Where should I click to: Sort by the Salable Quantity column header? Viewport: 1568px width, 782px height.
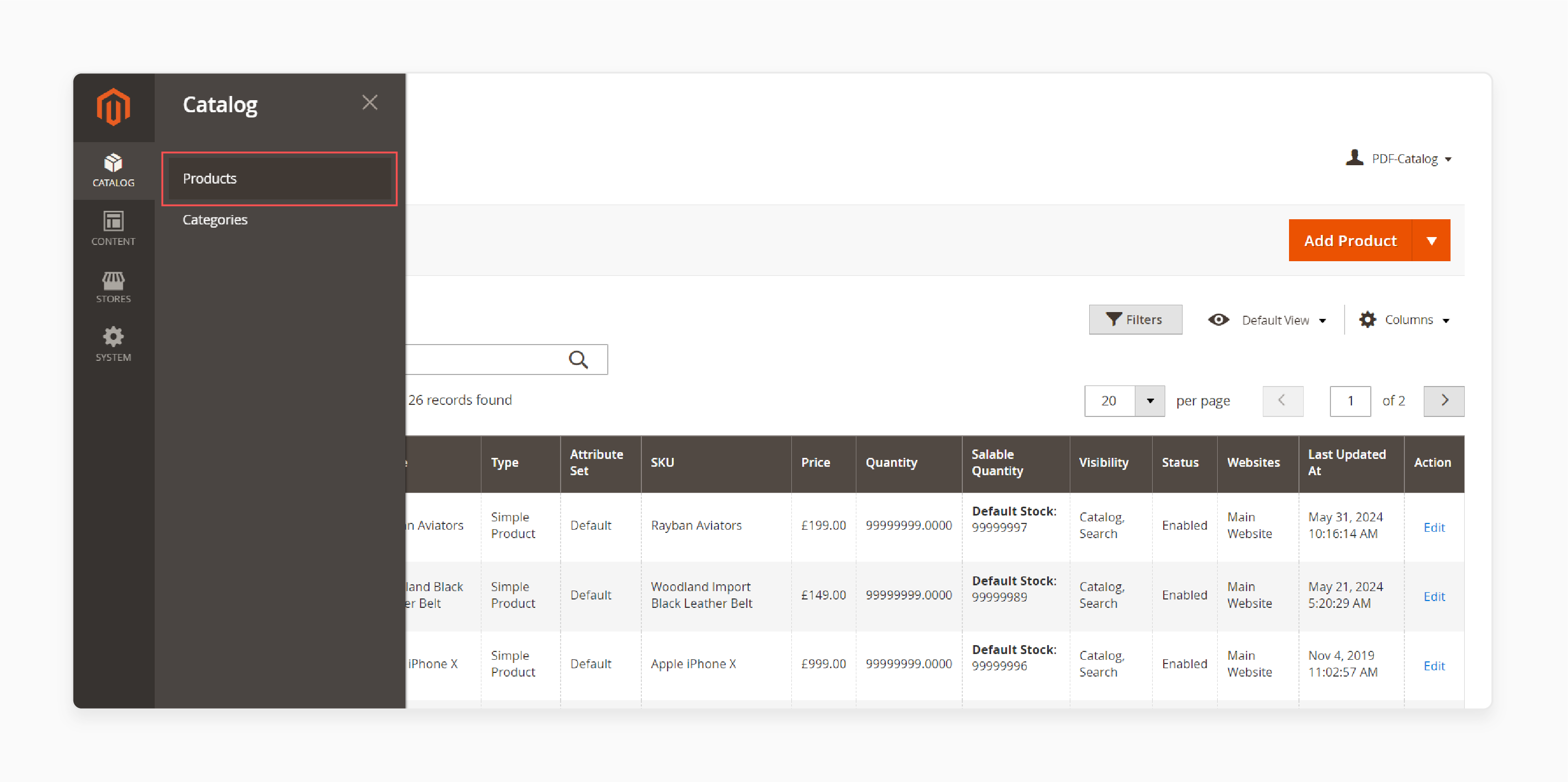point(1015,463)
